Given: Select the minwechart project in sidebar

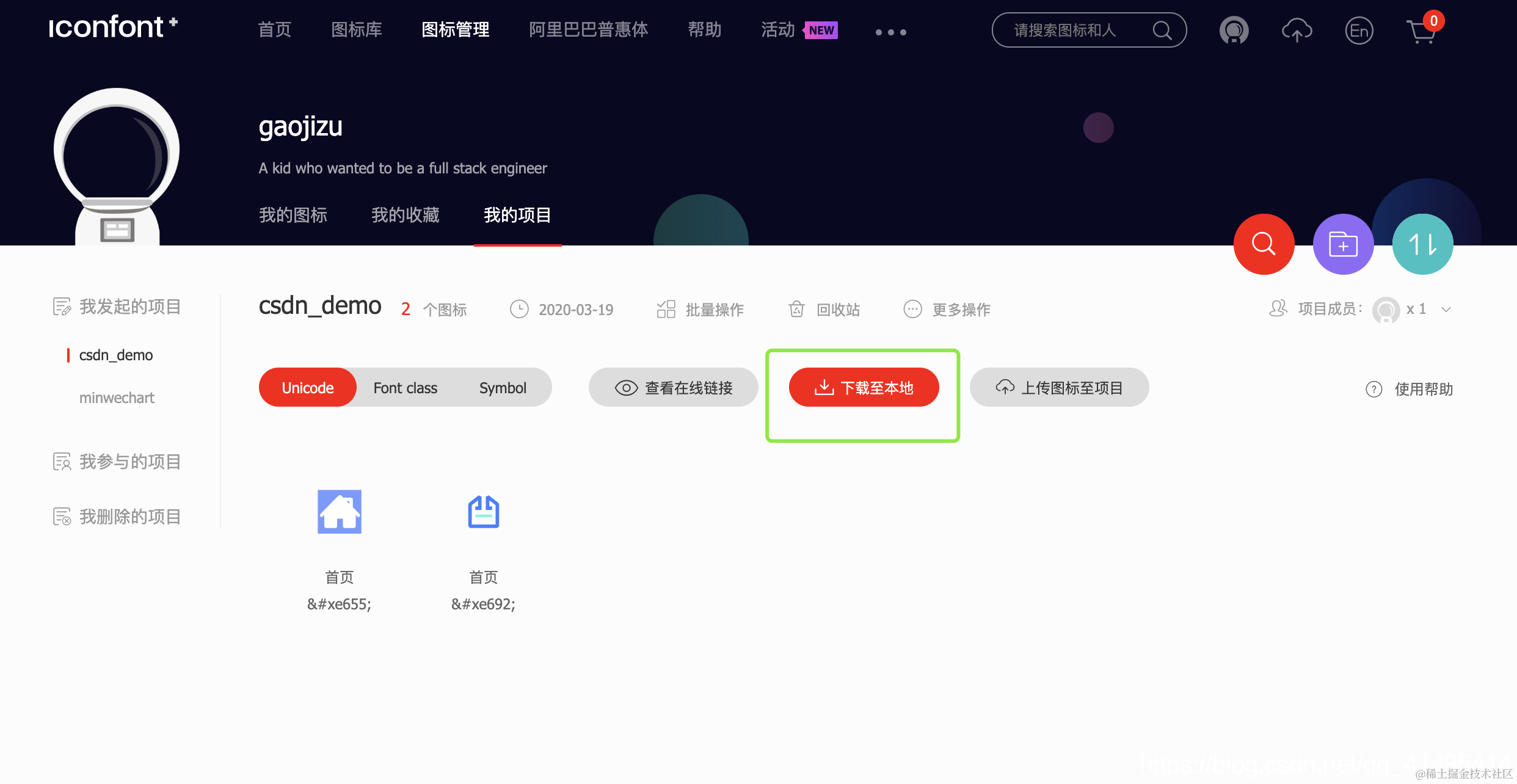Looking at the screenshot, I should (x=117, y=397).
